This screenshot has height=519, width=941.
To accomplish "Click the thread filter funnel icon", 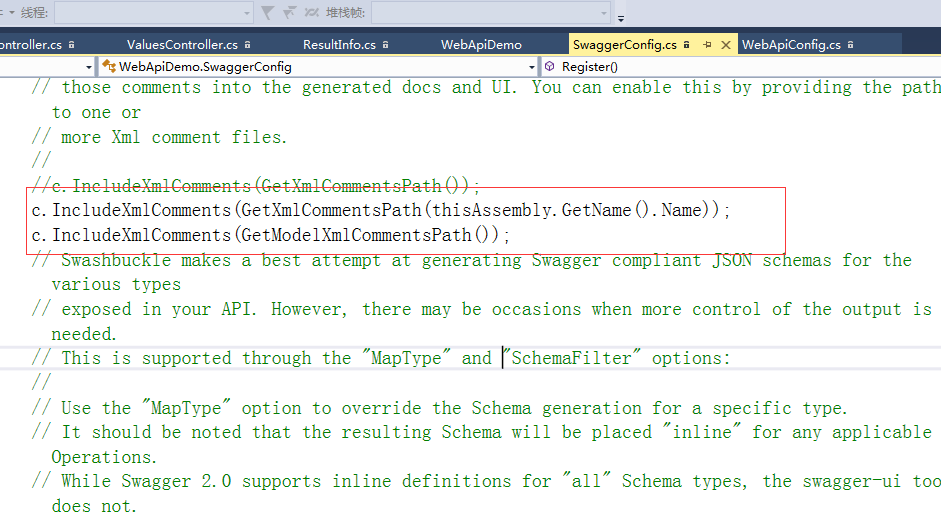I will [267, 13].
